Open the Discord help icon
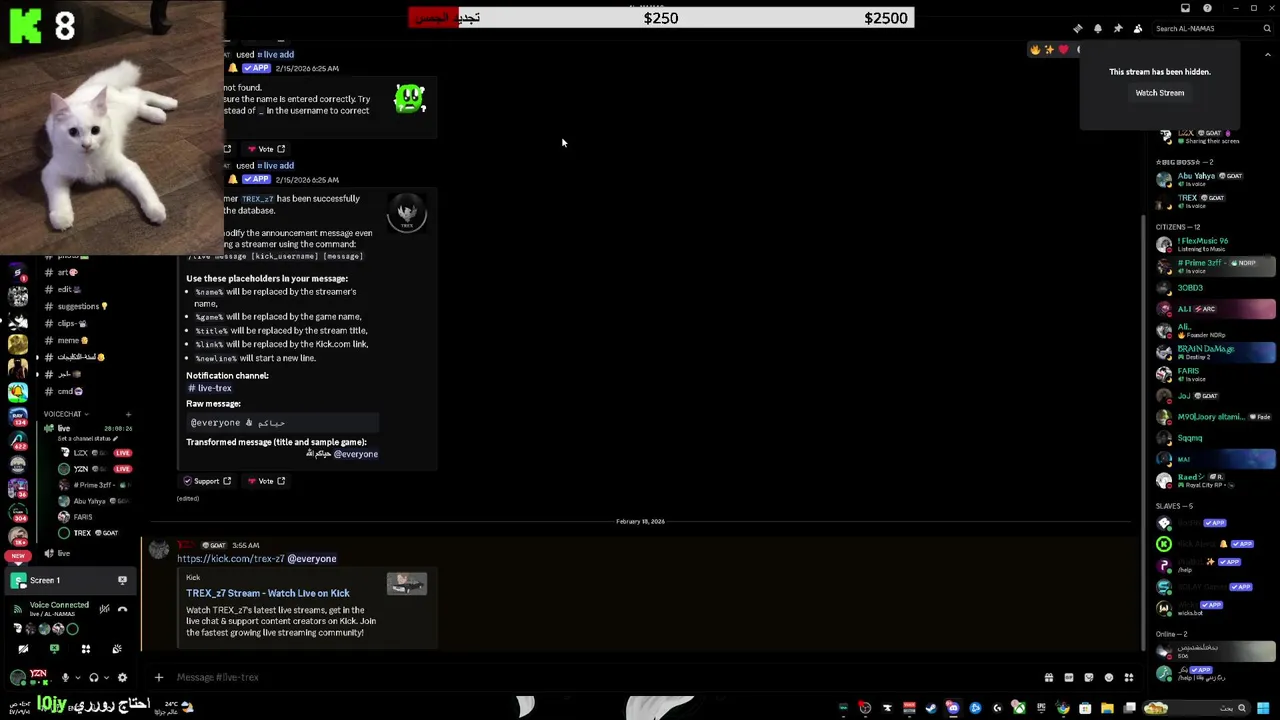This screenshot has width=1280, height=720. (x=1207, y=8)
